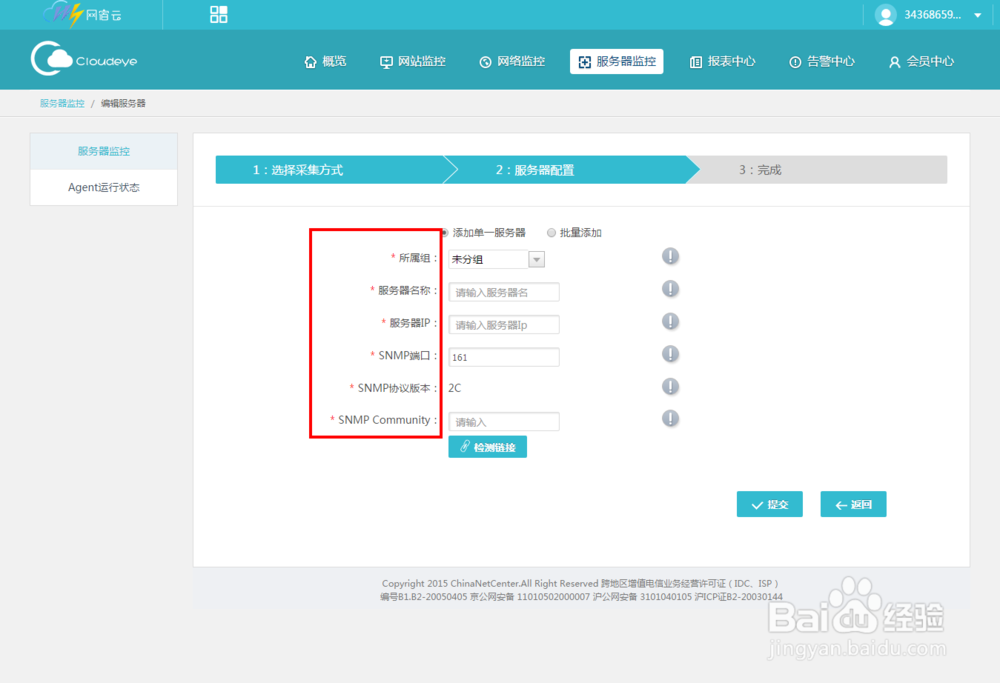The image size is (1000, 683).
Task: Click the 告警中心 alert icon
Action: (794, 61)
